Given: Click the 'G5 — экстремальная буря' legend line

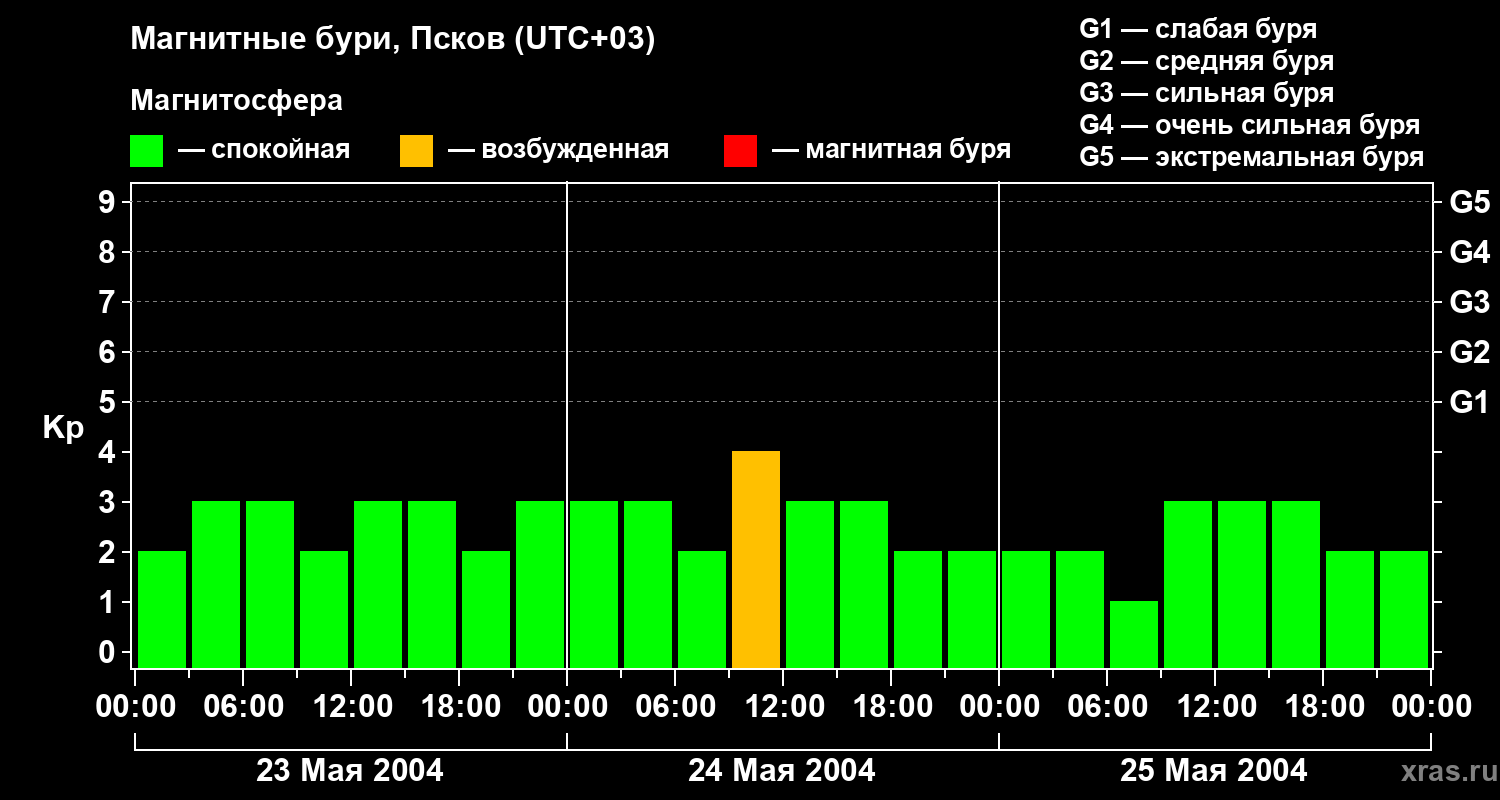Looking at the screenshot, I should point(1251,158).
